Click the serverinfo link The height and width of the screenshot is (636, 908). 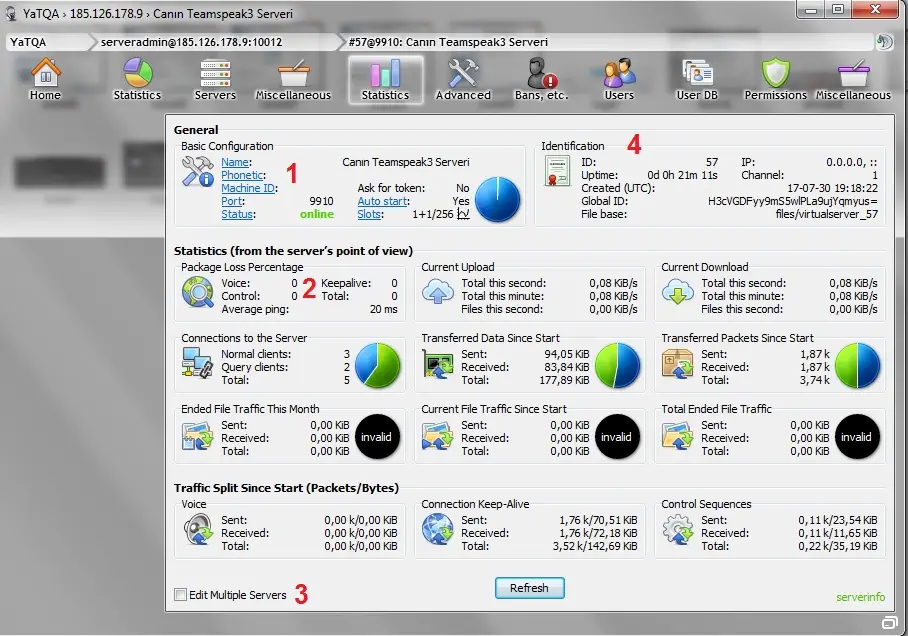[x=861, y=597]
